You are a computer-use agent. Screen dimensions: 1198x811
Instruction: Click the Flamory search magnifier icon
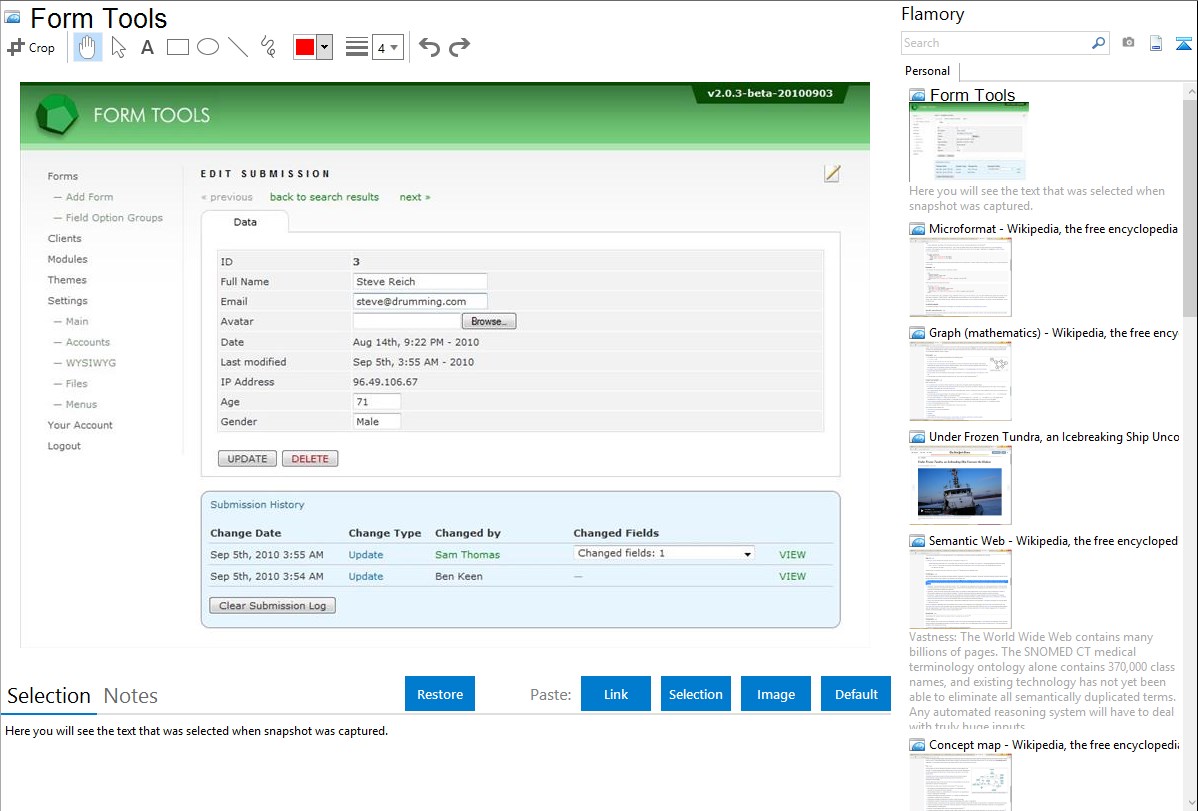1098,43
